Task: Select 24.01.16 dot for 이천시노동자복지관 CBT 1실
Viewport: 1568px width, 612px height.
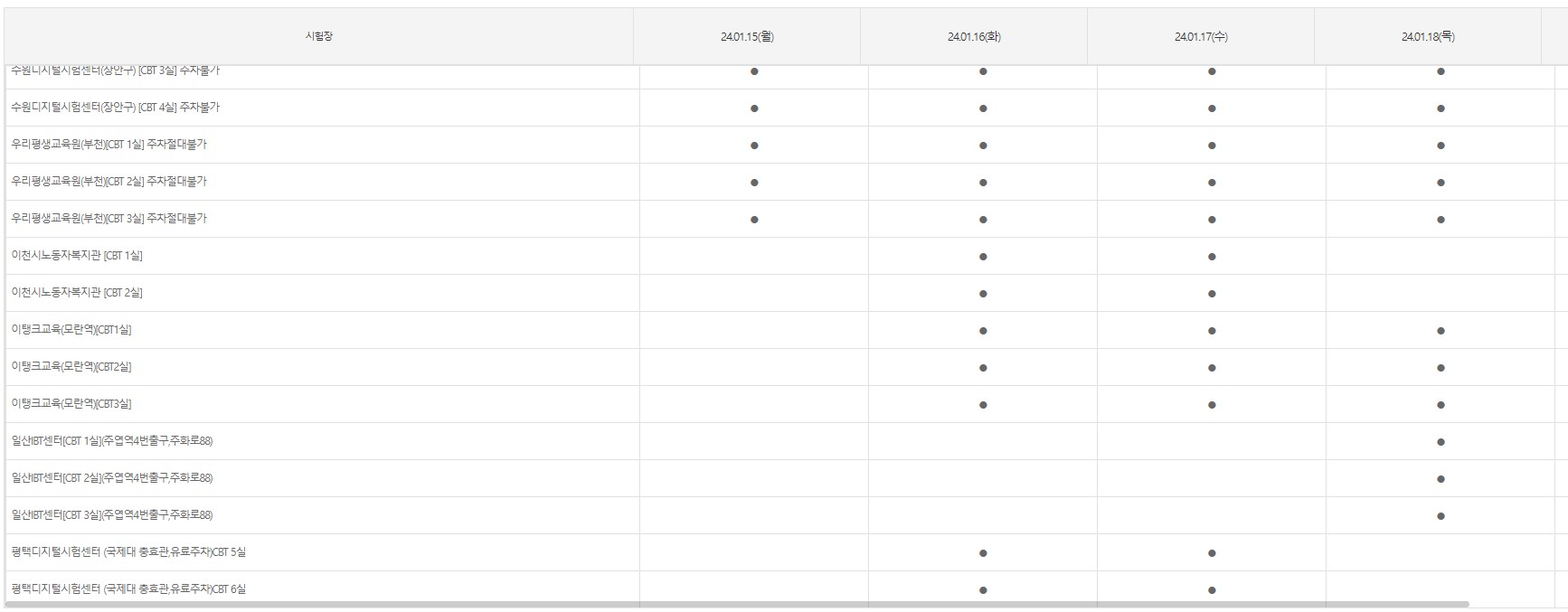Action: tap(983, 257)
